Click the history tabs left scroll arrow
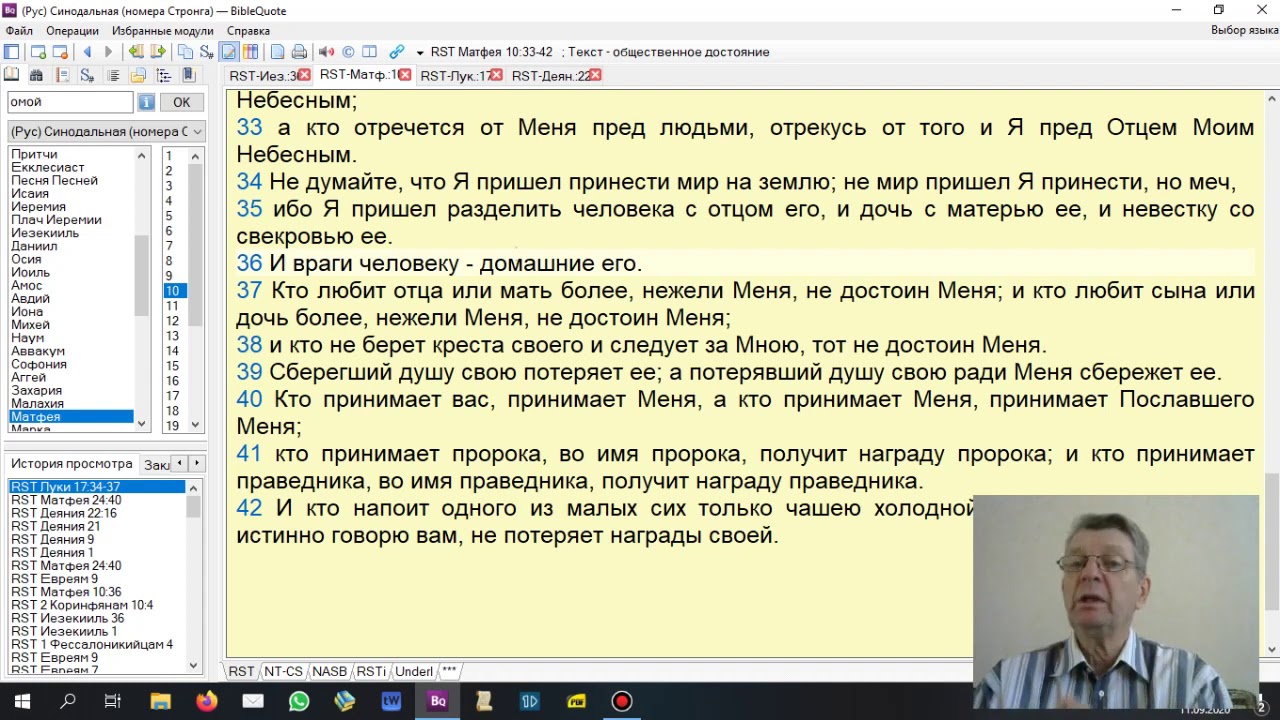 tap(180, 463)
